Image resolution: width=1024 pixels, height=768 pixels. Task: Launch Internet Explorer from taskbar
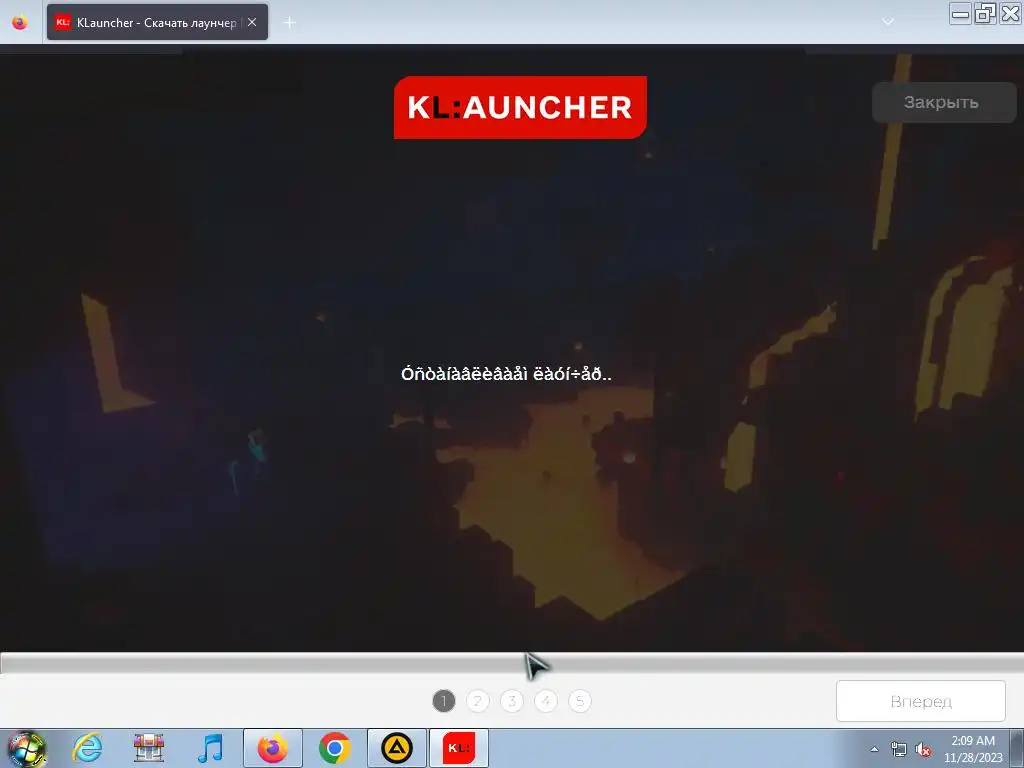88,748
